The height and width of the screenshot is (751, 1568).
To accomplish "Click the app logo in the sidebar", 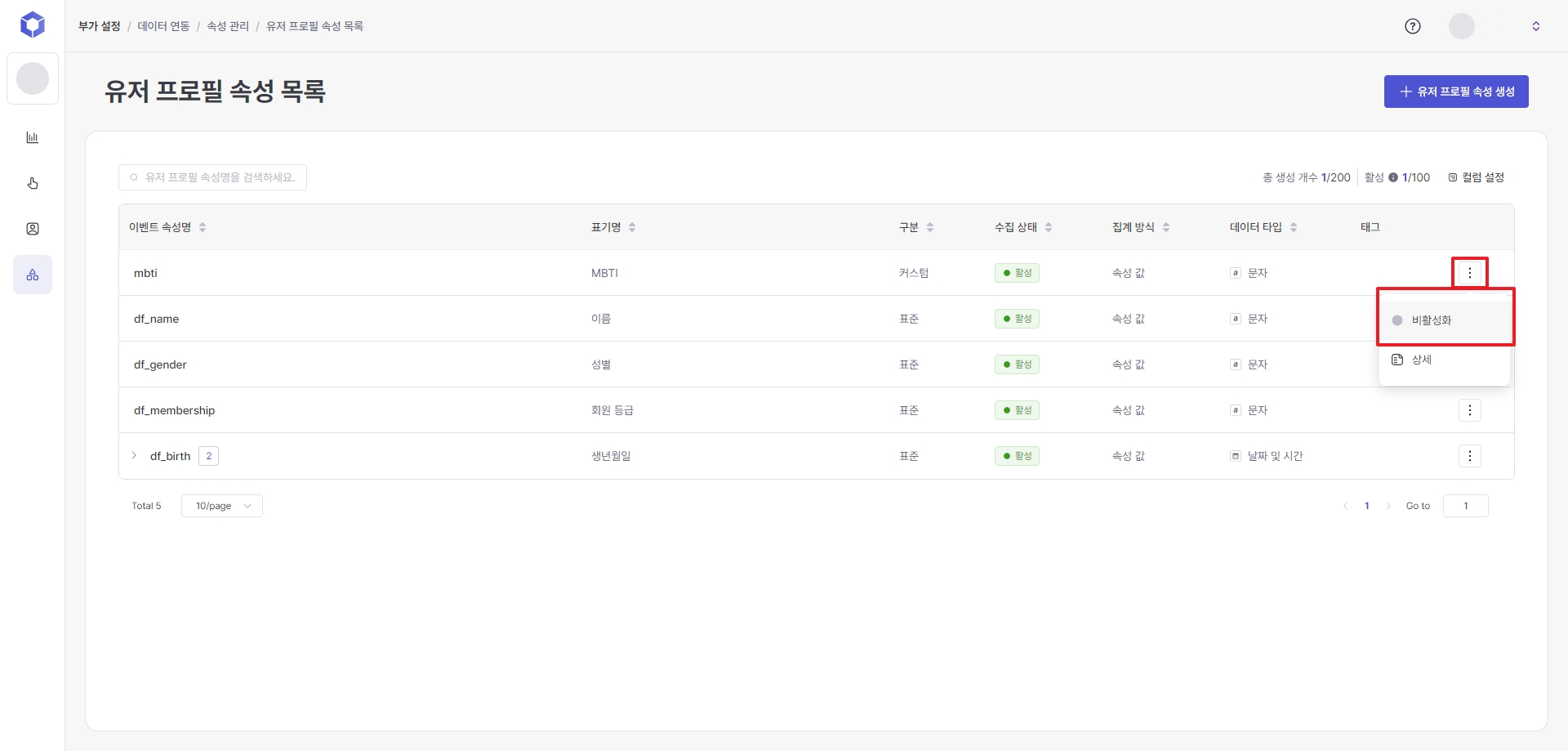I will tap(33, 25).
